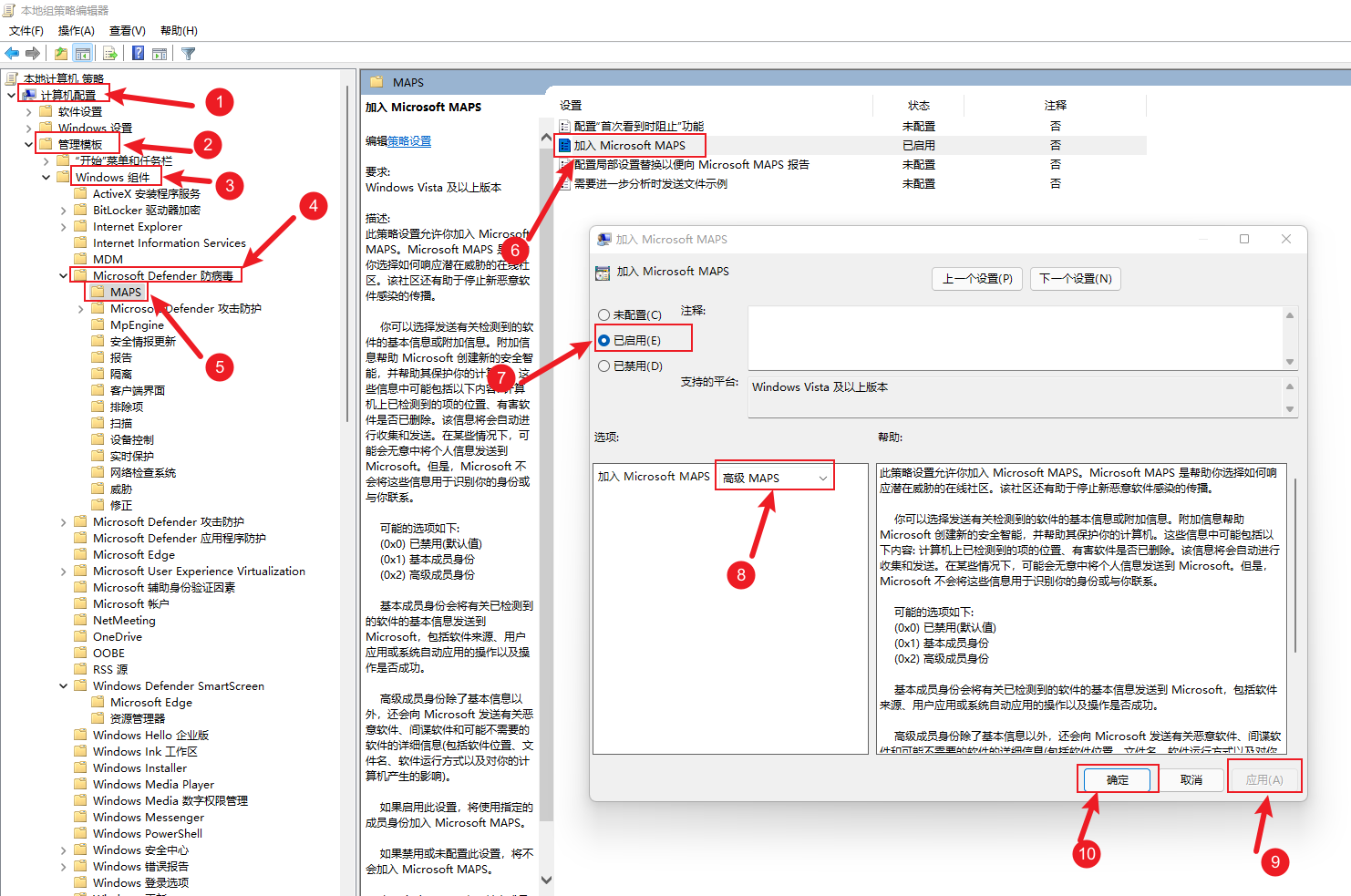Select the 网络检查系统 tree item

(143, 472)
